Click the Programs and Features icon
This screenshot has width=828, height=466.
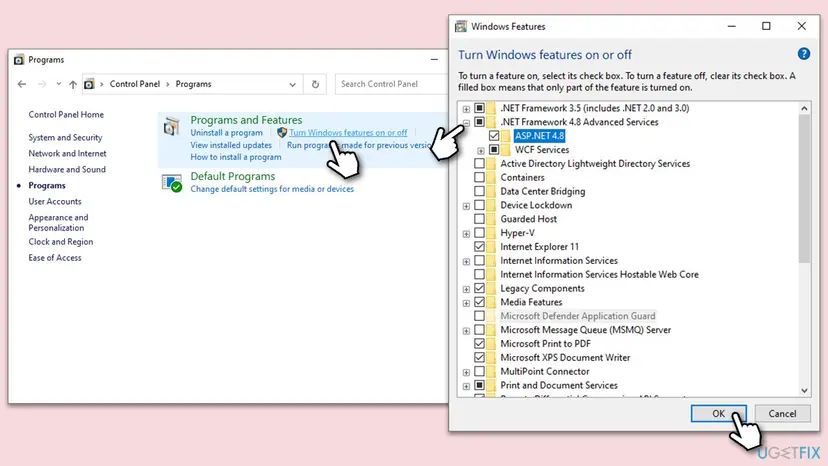pos(171,127)
